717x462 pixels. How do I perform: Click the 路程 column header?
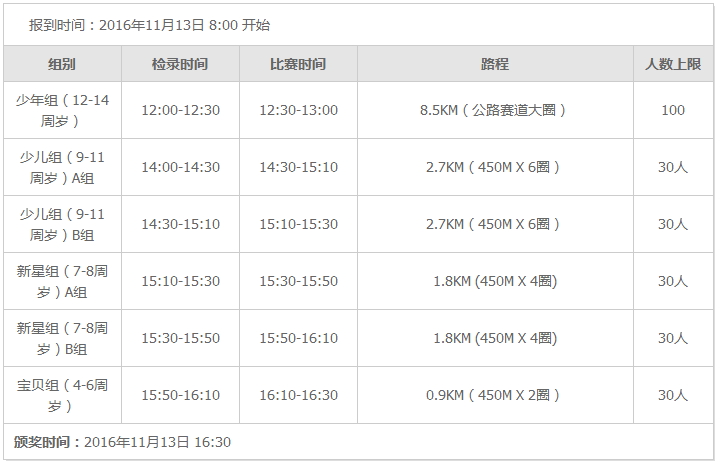[495, 64]
